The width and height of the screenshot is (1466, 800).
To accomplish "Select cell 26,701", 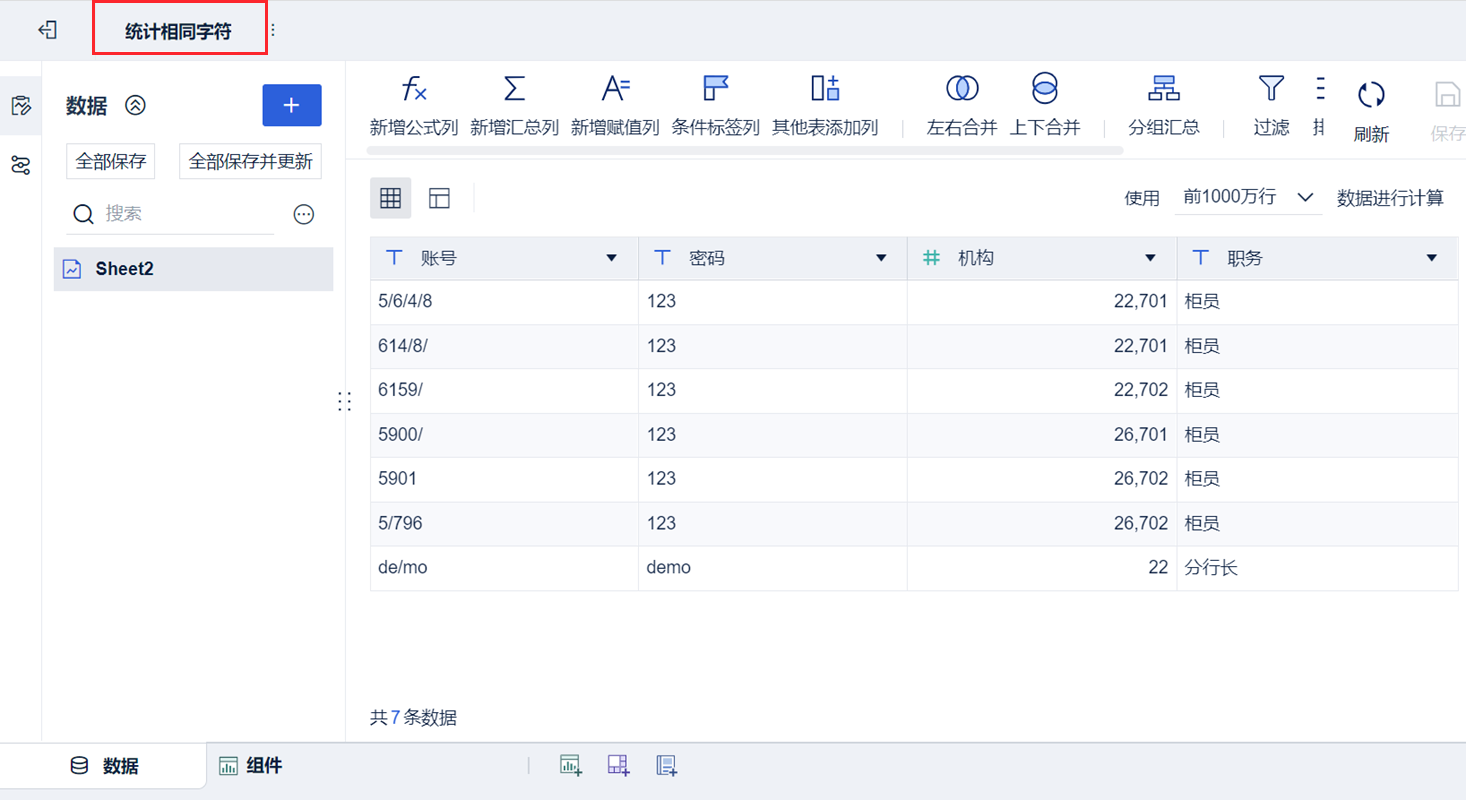I will tap(1042, 435).
